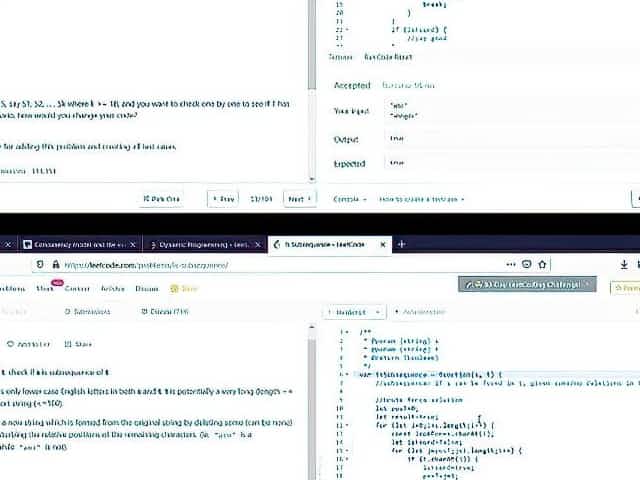Expand the language selection dropdown
Viewport: 640px width, 480px height.
[x=353, y=312]
